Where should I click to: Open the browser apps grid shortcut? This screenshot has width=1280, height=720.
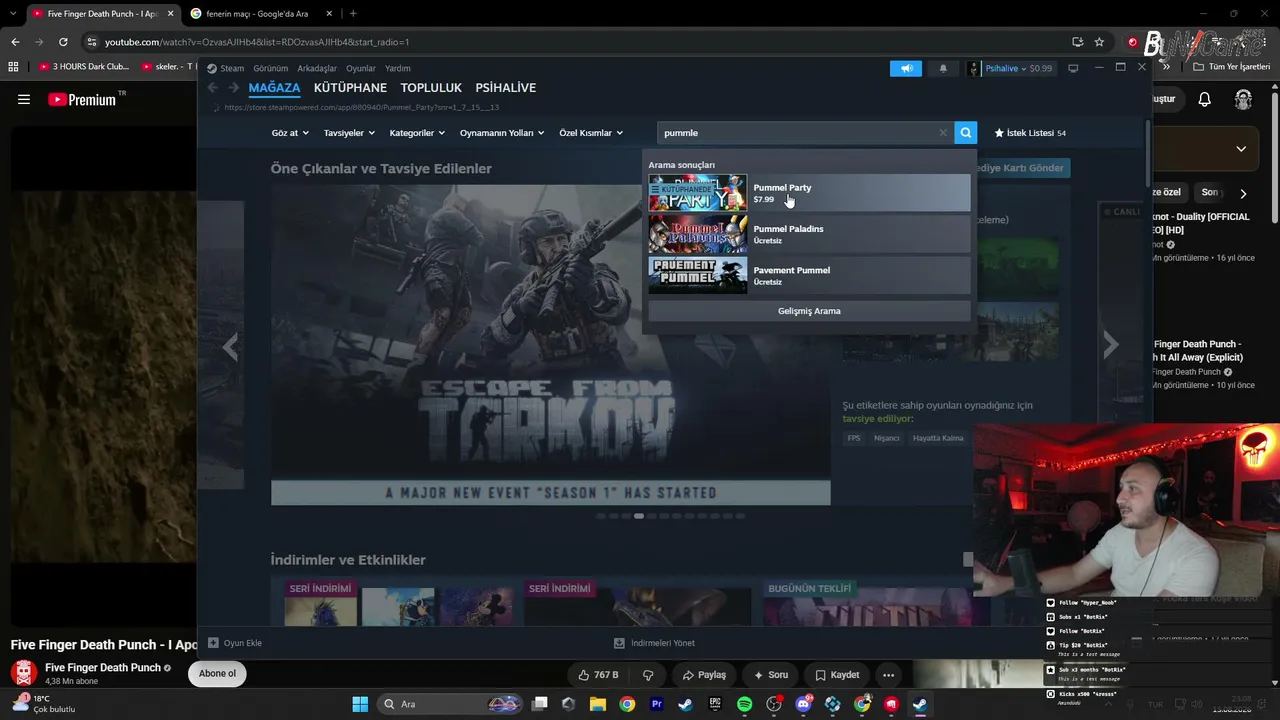(x=13, y=67)
